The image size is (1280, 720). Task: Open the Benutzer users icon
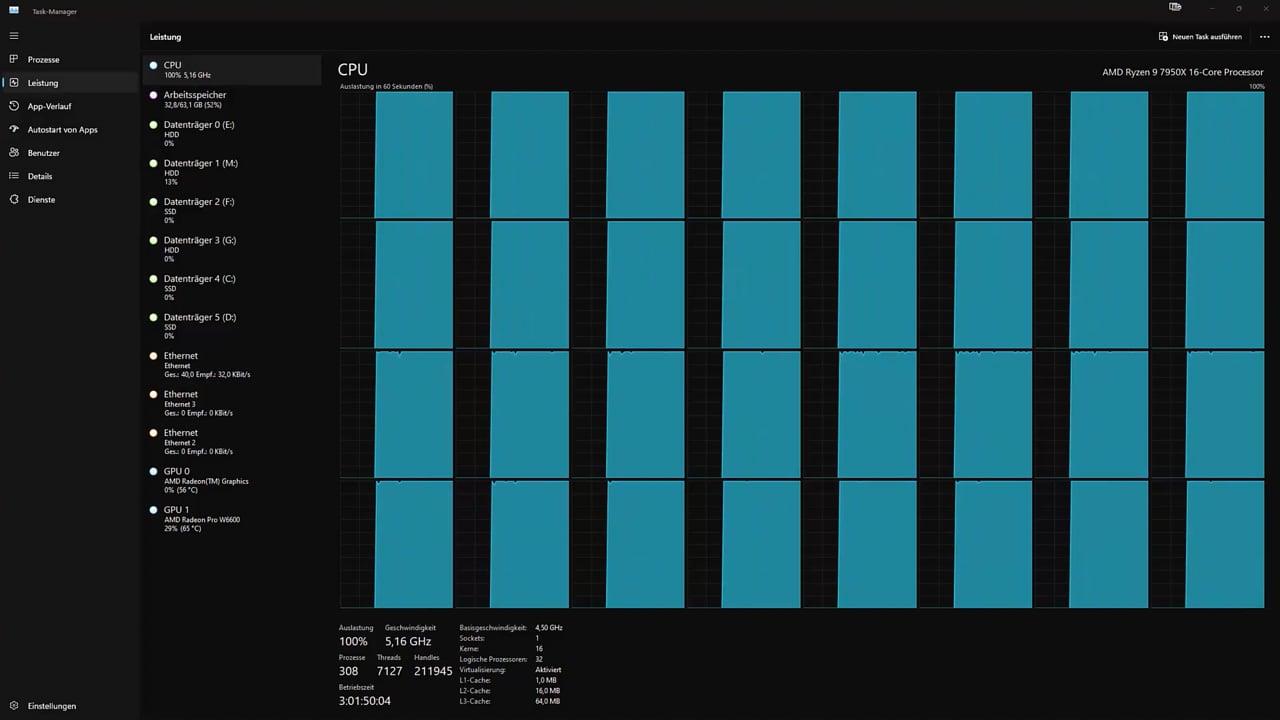click(x=14, y=153)
